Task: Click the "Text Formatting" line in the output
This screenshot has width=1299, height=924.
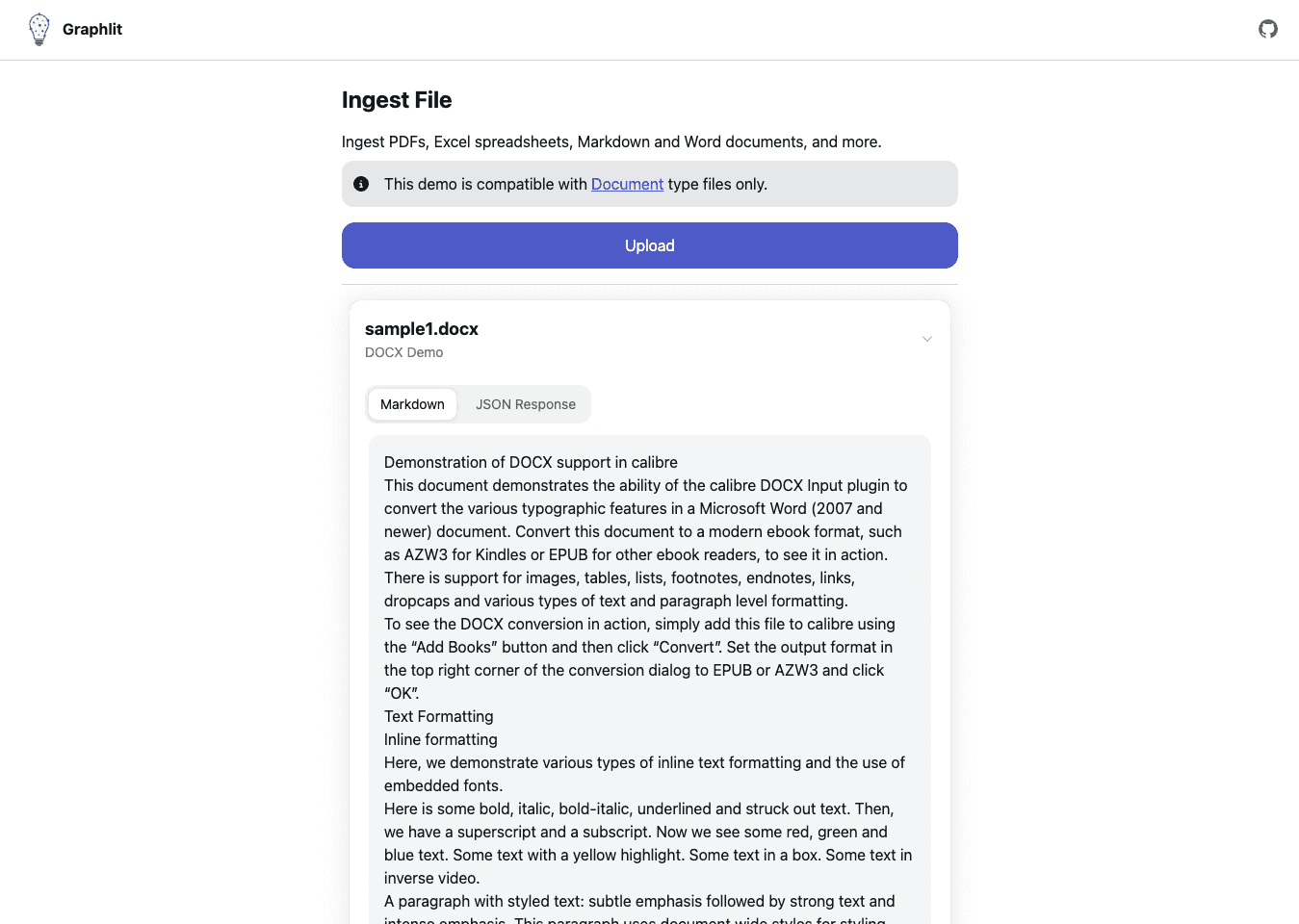Action: pyautogui.click(x=438, y=716)
